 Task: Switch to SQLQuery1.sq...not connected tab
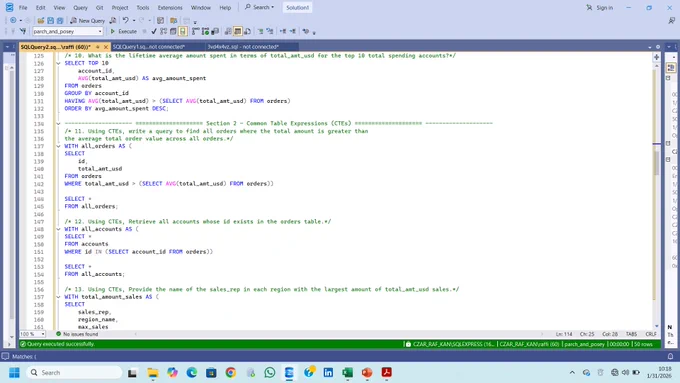[x=149, y=46]
